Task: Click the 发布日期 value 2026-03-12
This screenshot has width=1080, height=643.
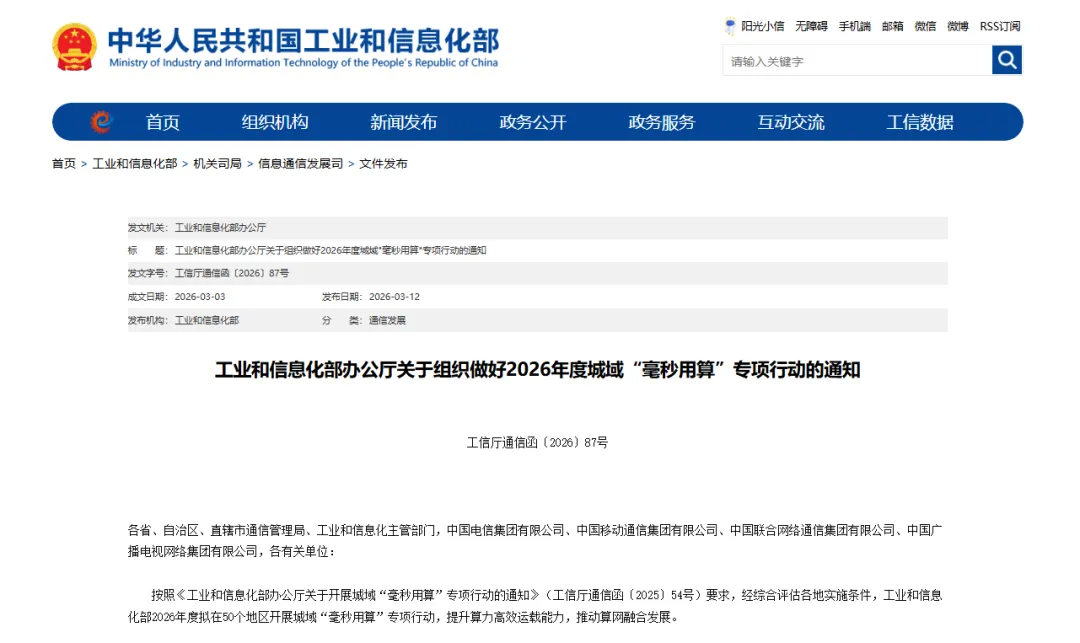Action: coord(394,297)
